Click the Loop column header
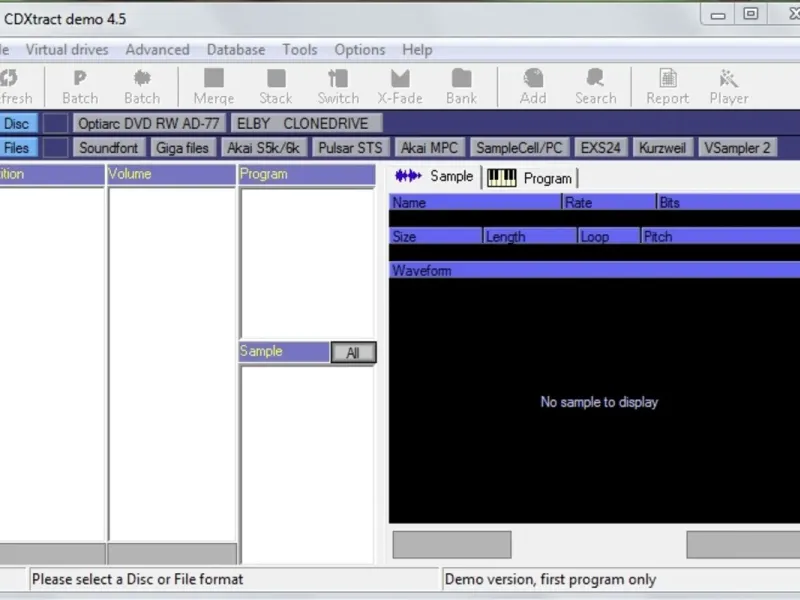800x600 pixels. point(609,237)
